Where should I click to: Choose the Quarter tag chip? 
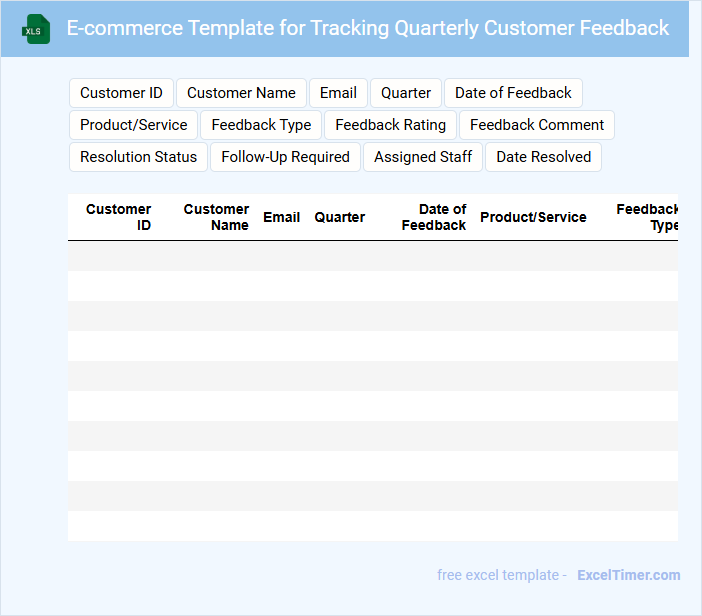[406, 93]
